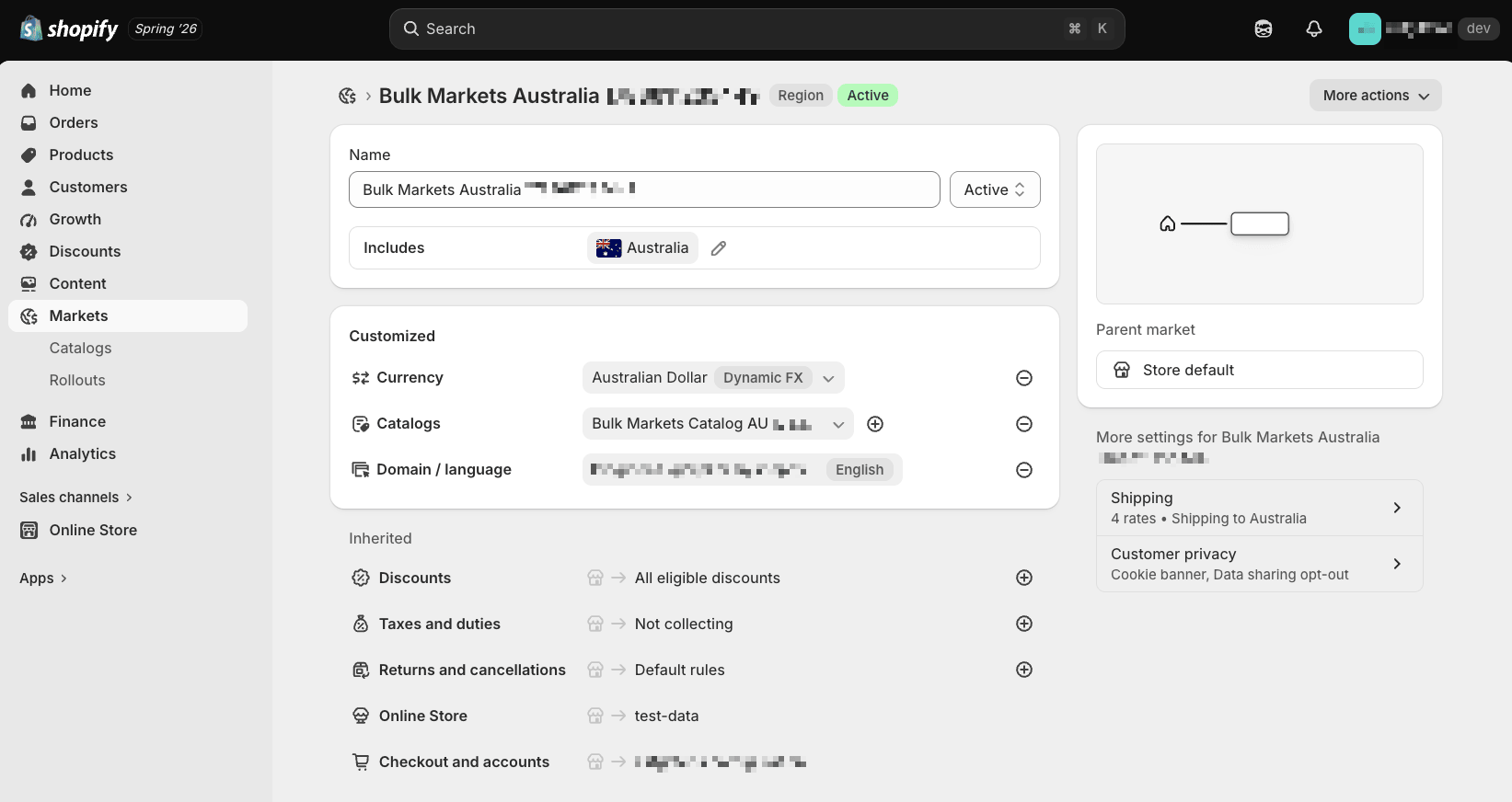The height and width of the screenshot is (802, 1512).
Task: Open Orders in sidebar
Action: 128,122
